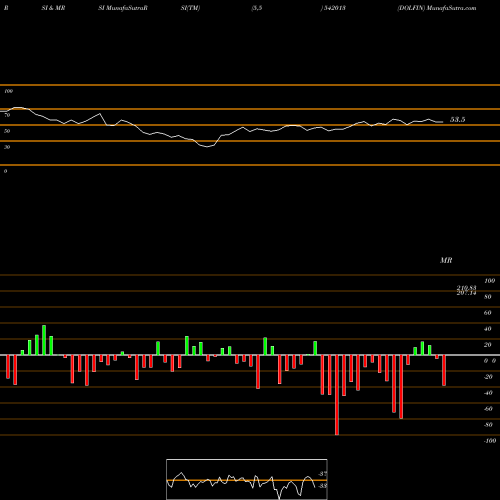Click the tallest green bar in the MR chart
500x500 pixels.
44,340
